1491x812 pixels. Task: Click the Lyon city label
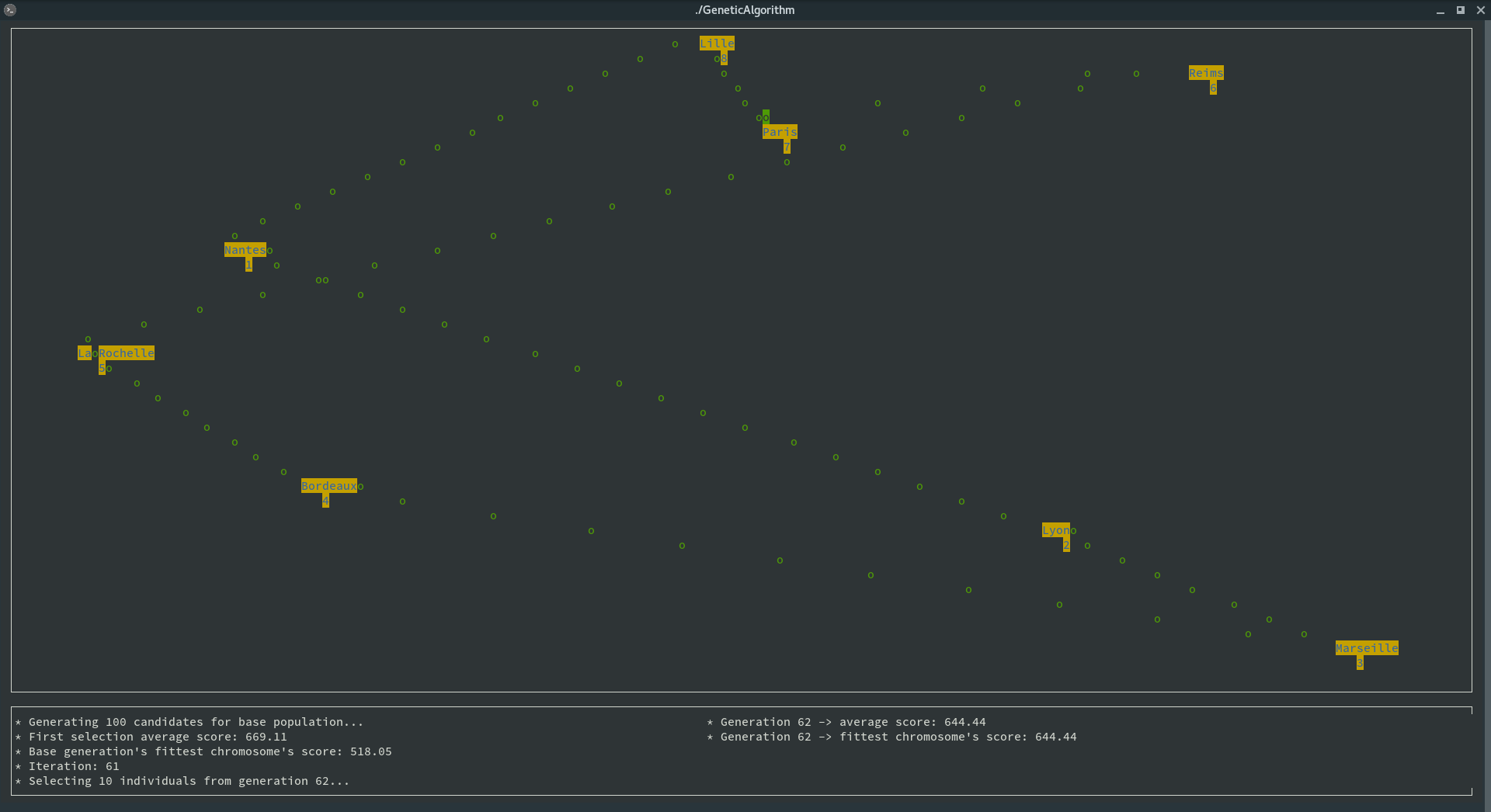point(1056,530)
